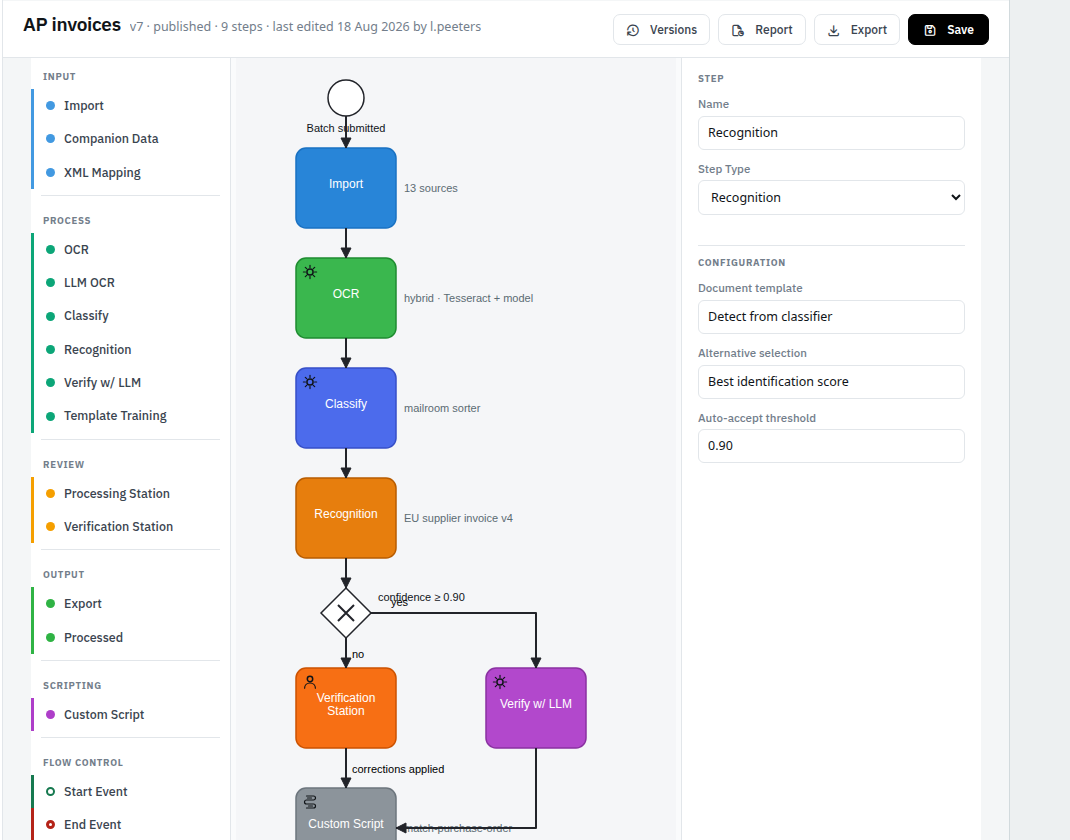Select the gray Custom Script node
1070x840 pixels.
(346, 814)
